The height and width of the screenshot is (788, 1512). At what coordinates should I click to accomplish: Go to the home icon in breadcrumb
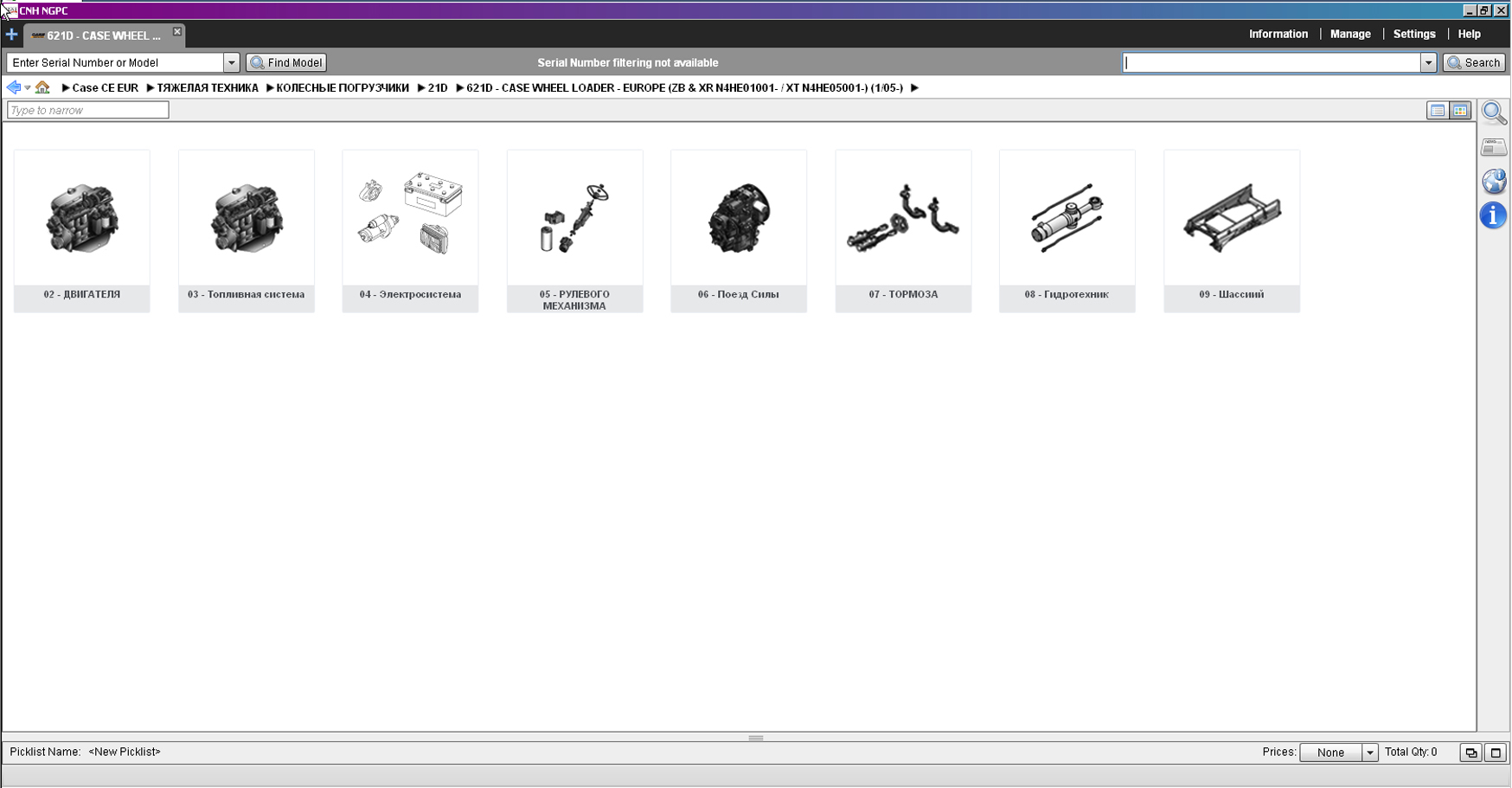click(x=42, y=87)
